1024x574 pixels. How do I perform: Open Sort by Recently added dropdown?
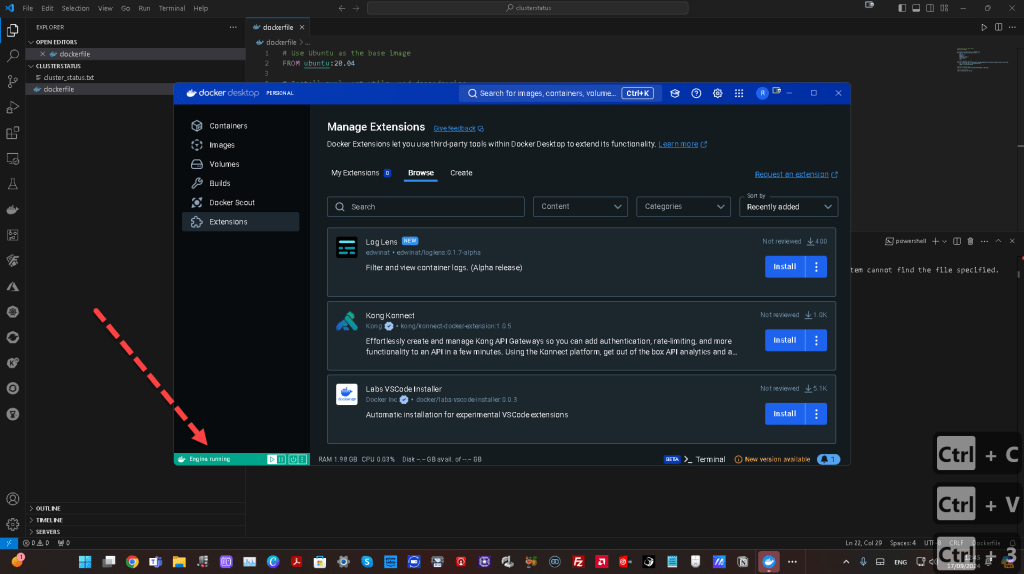pyautogui.click(x=788, y=206)
